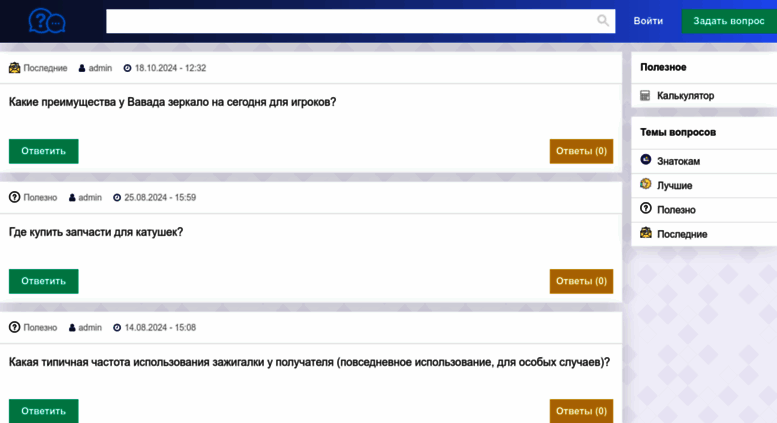Open the Знатокам topic
The image size is (777, 423).
[x=678, y=161]
